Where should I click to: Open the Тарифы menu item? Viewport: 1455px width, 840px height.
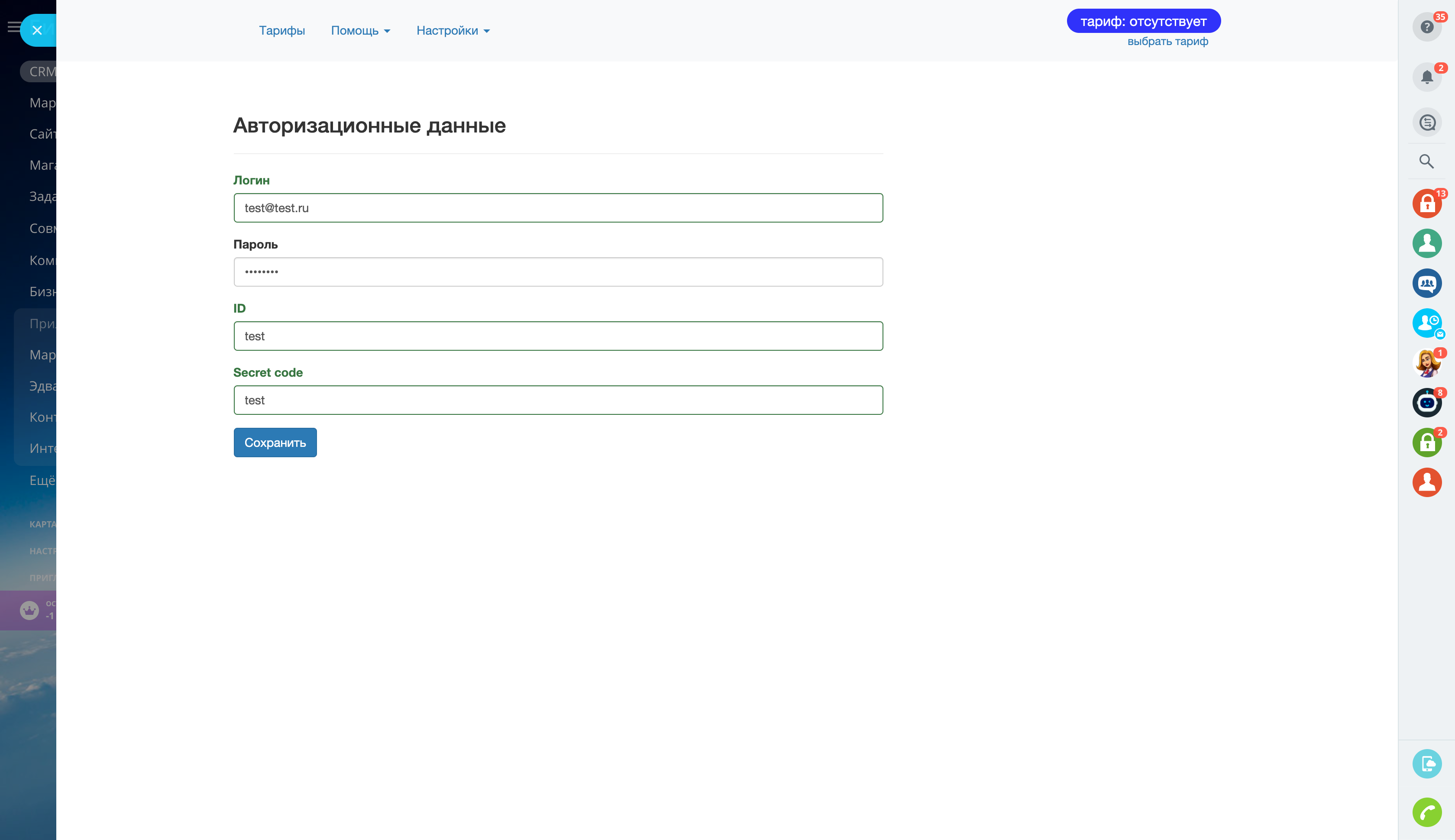tap(281, 31)
